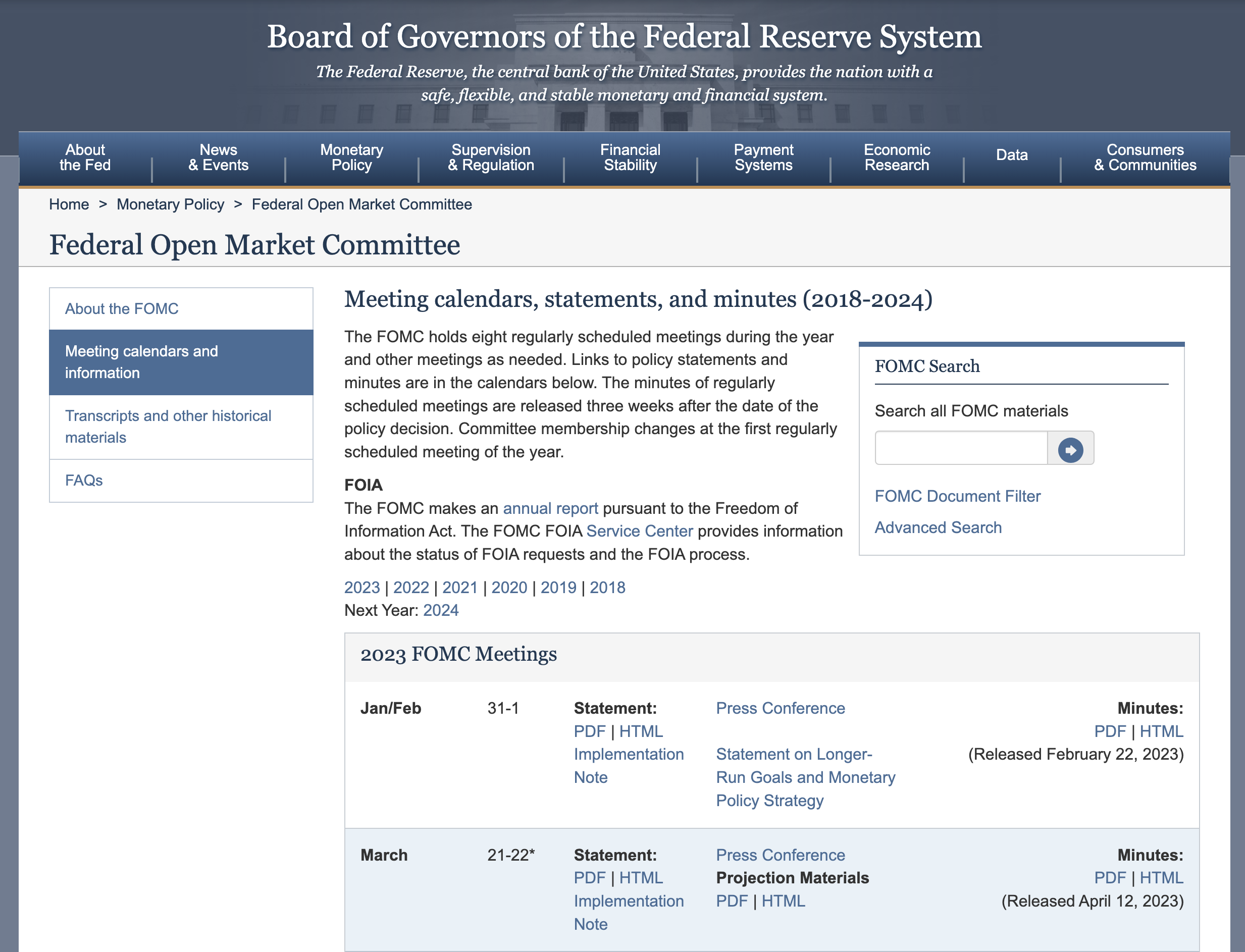Open March Press Conference link

(781, 855)
